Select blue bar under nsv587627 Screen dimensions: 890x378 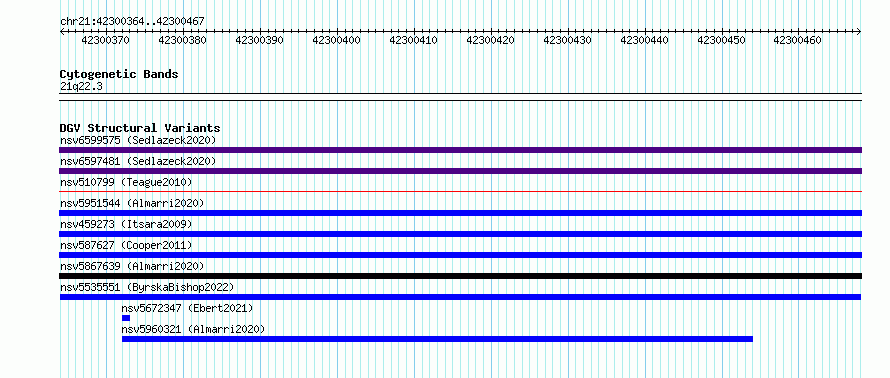click(460, 255)
